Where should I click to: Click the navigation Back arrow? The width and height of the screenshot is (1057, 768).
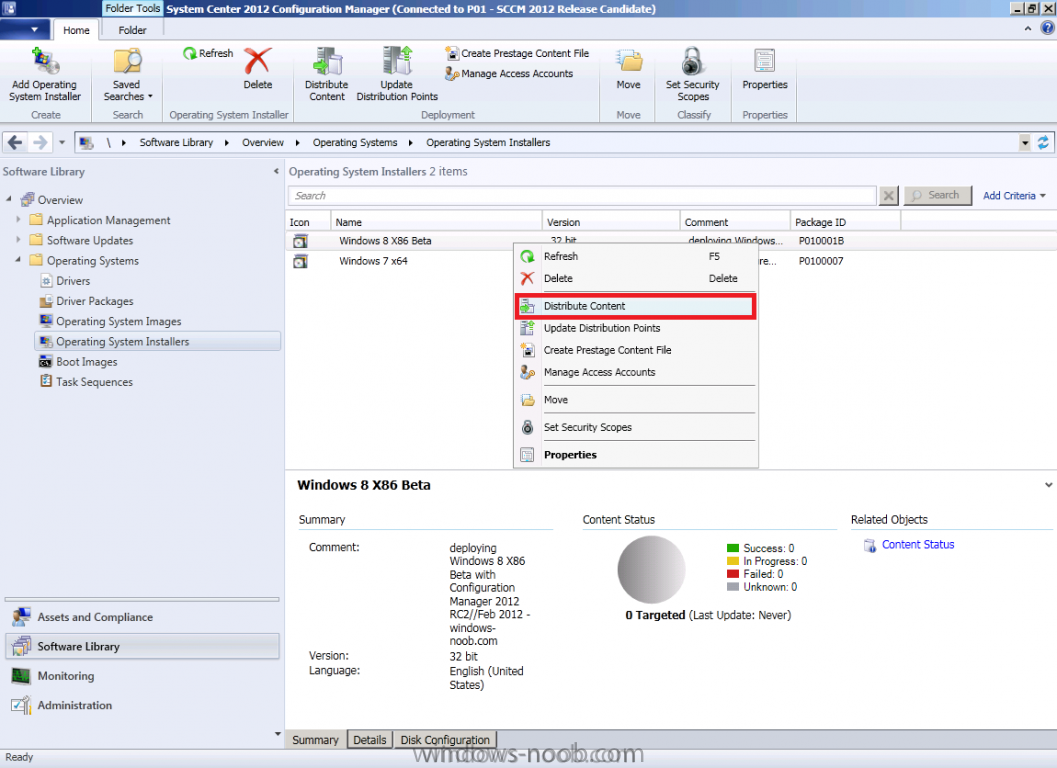click(x=16, y=142)
